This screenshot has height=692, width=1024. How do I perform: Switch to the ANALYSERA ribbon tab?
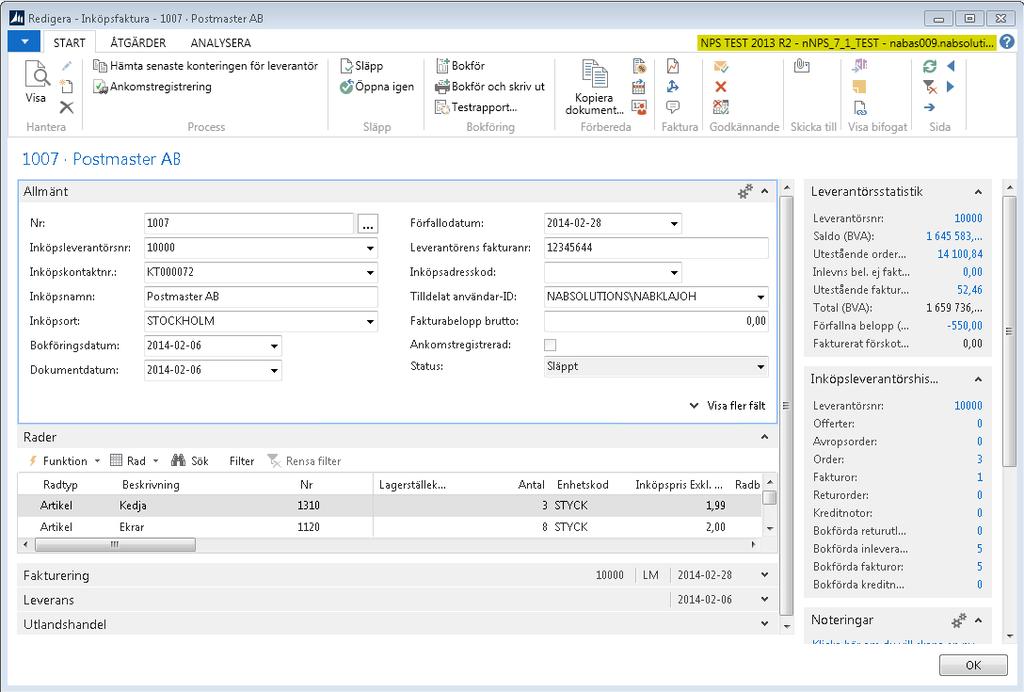[221, 42]
